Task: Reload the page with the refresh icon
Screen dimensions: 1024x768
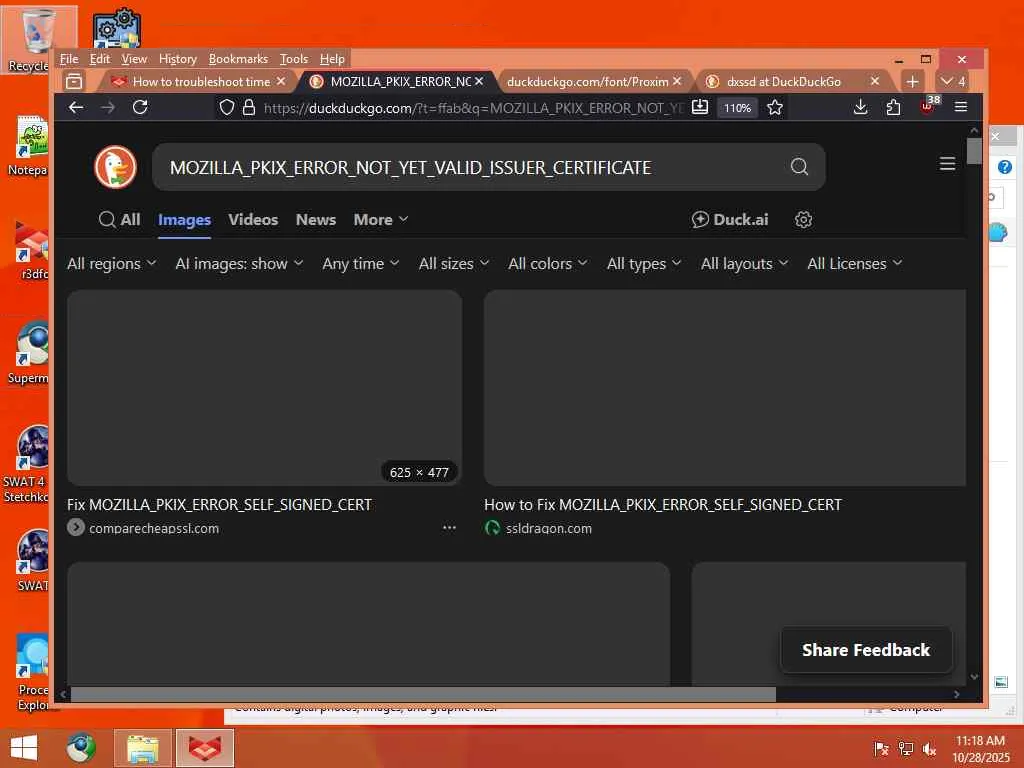Action: coord(140,108)
